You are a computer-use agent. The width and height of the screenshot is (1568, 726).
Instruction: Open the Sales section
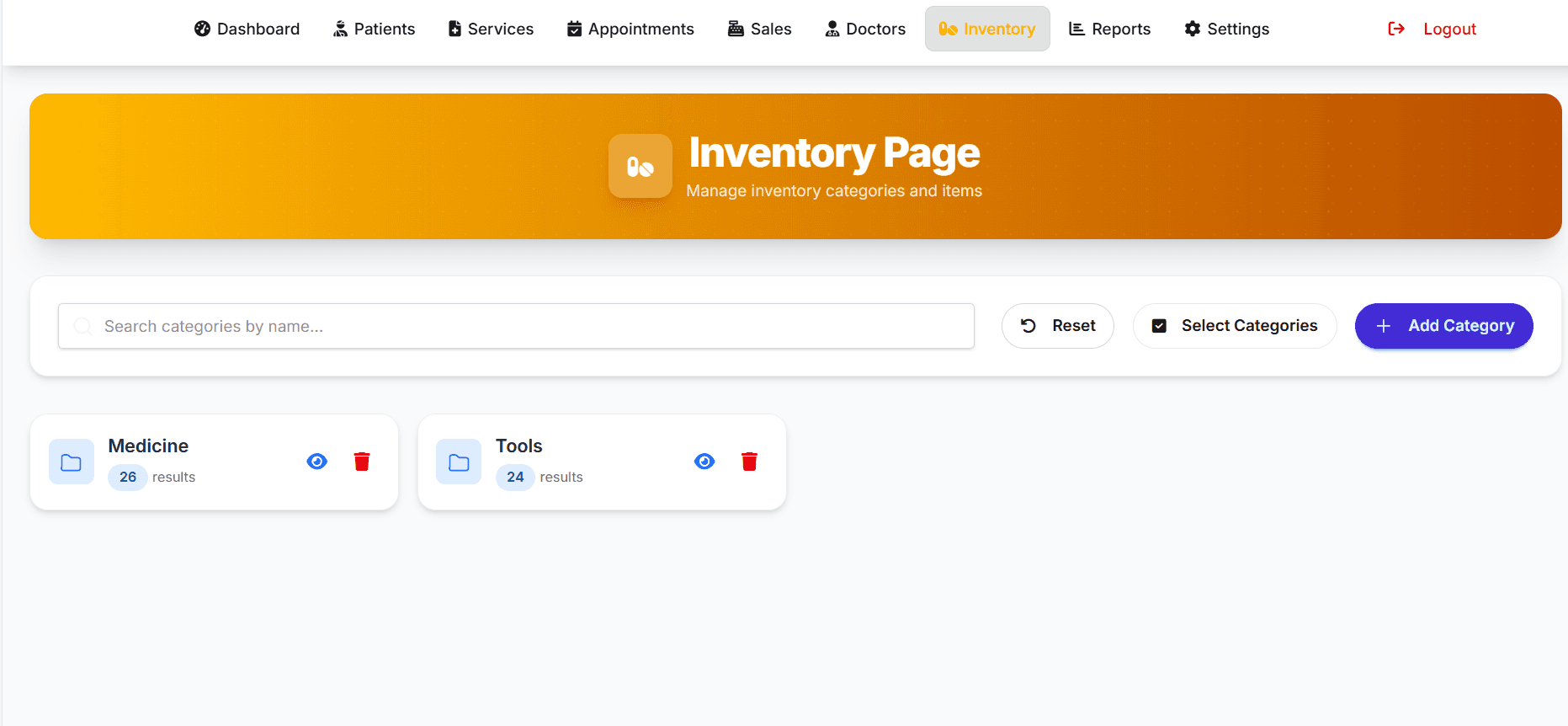pyautogui.click(x=759, y=29)
